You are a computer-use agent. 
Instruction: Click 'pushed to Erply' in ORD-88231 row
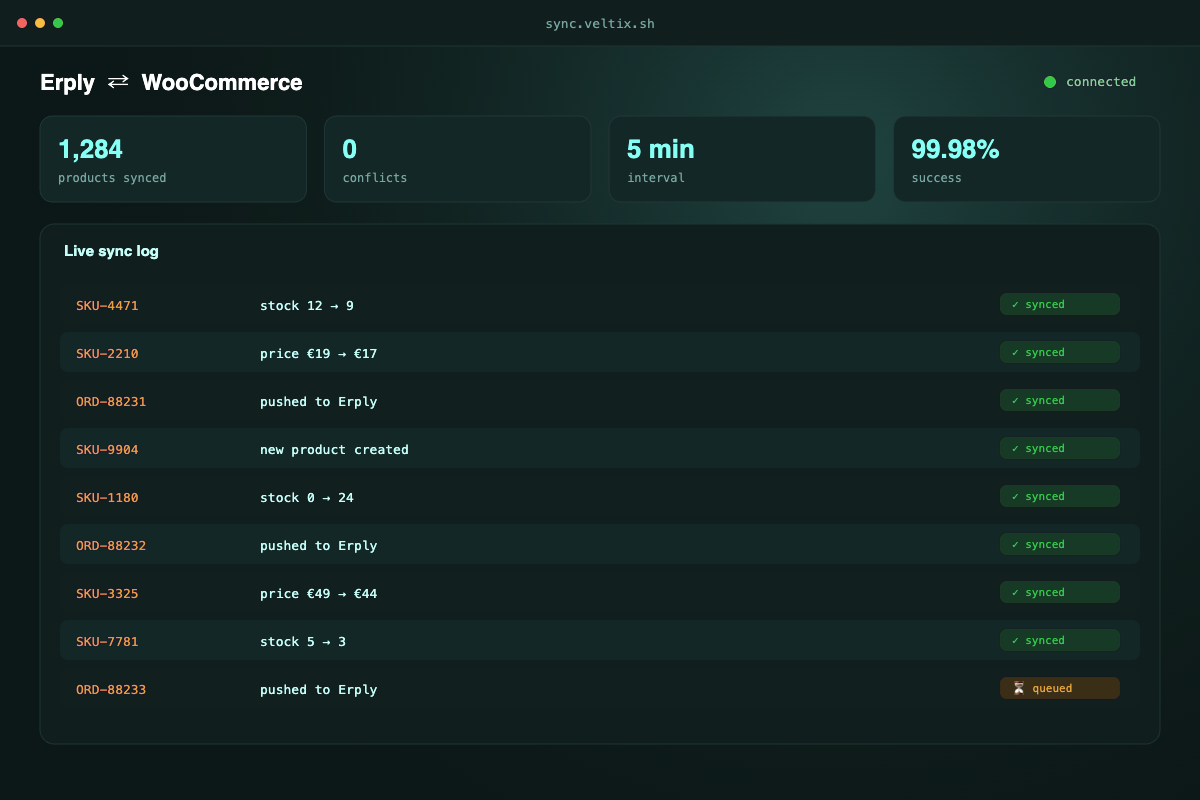(318, 402)
